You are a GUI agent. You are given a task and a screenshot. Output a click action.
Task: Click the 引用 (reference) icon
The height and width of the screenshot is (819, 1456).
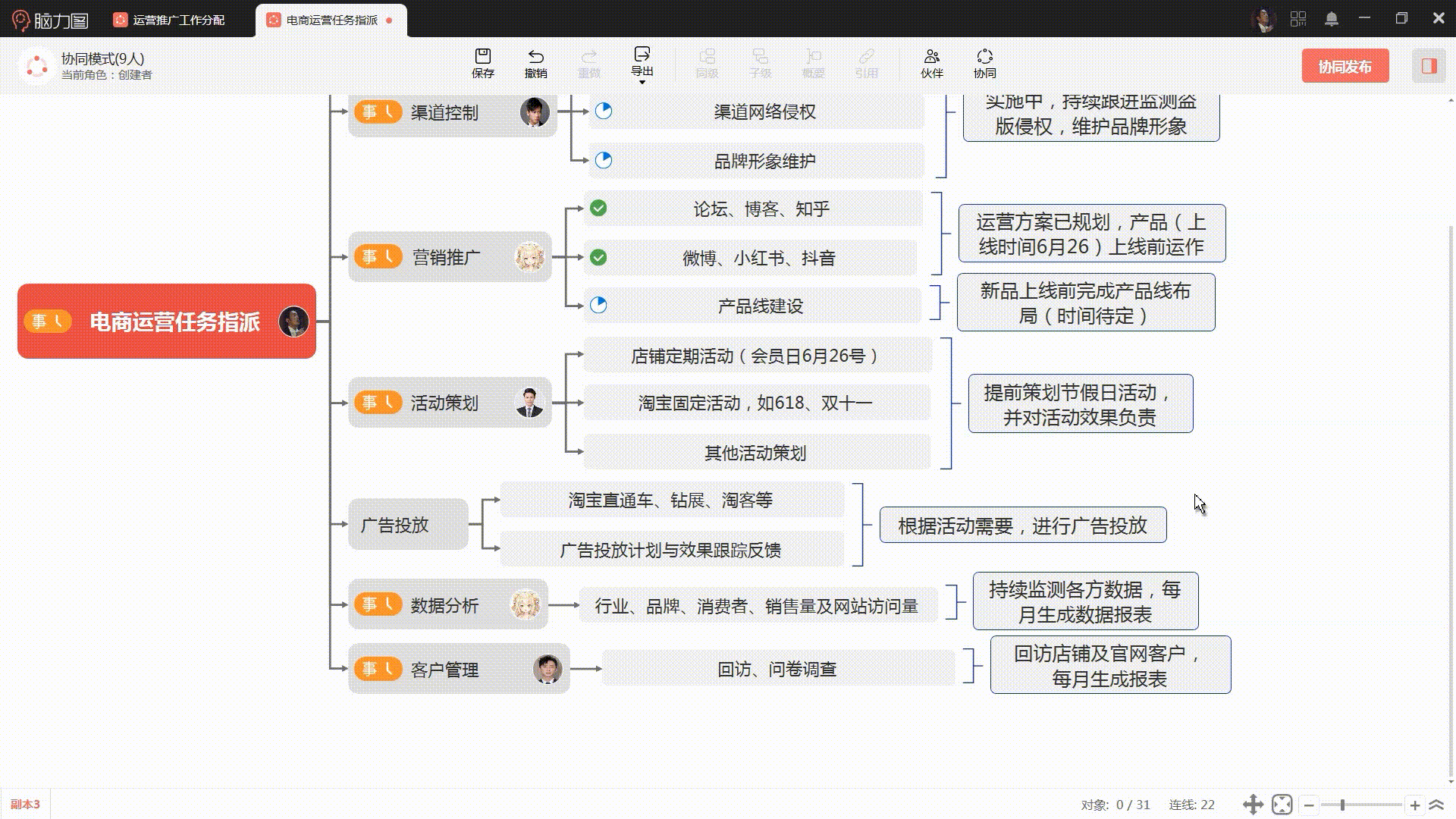tap(866, 64)
